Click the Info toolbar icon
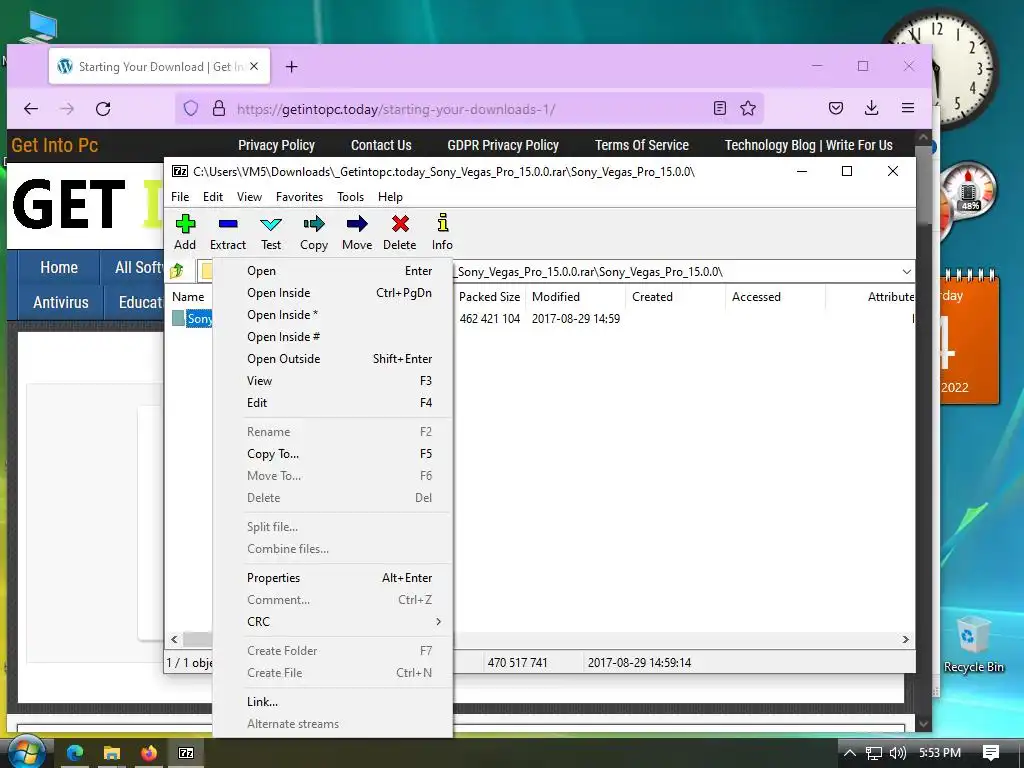Image resolution: width=1024 pixels, height=768 pixels. [x=442, y=232]
